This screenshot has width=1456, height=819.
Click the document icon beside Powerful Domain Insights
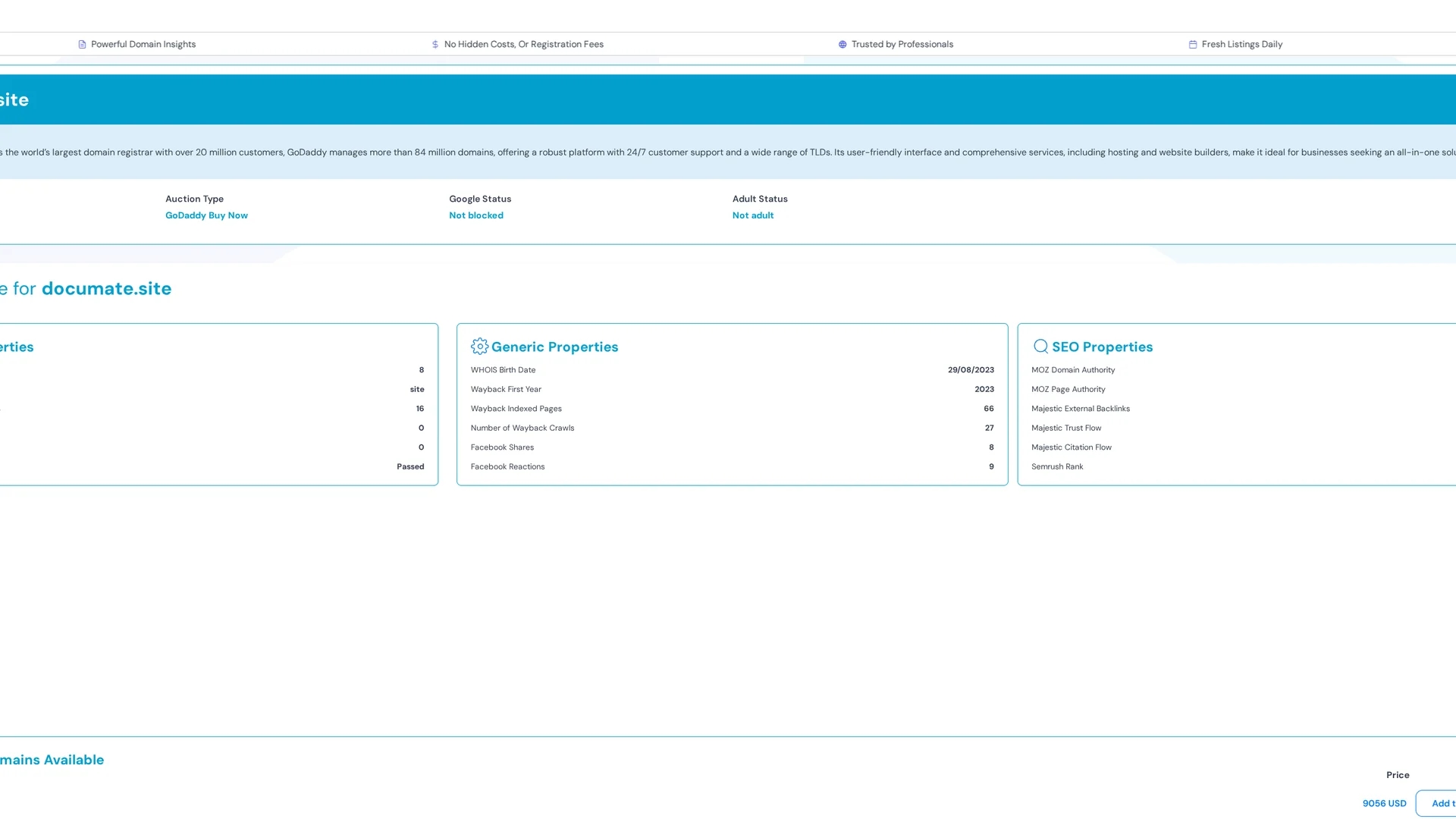point(82,45)
